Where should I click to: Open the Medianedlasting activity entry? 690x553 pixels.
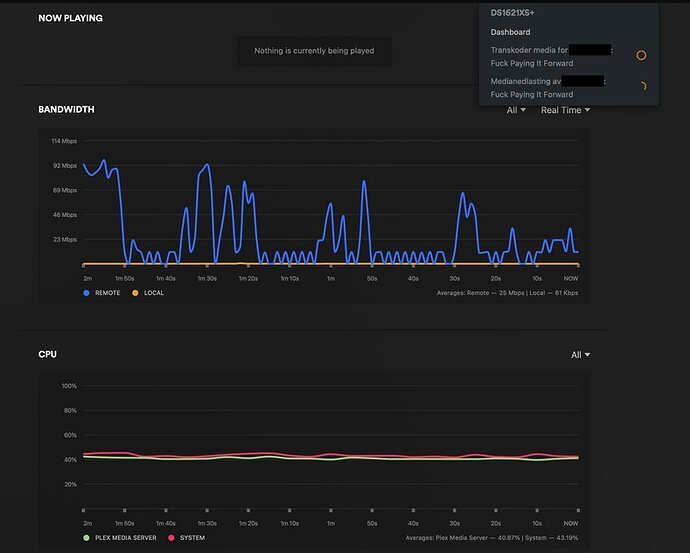(569, 88)
